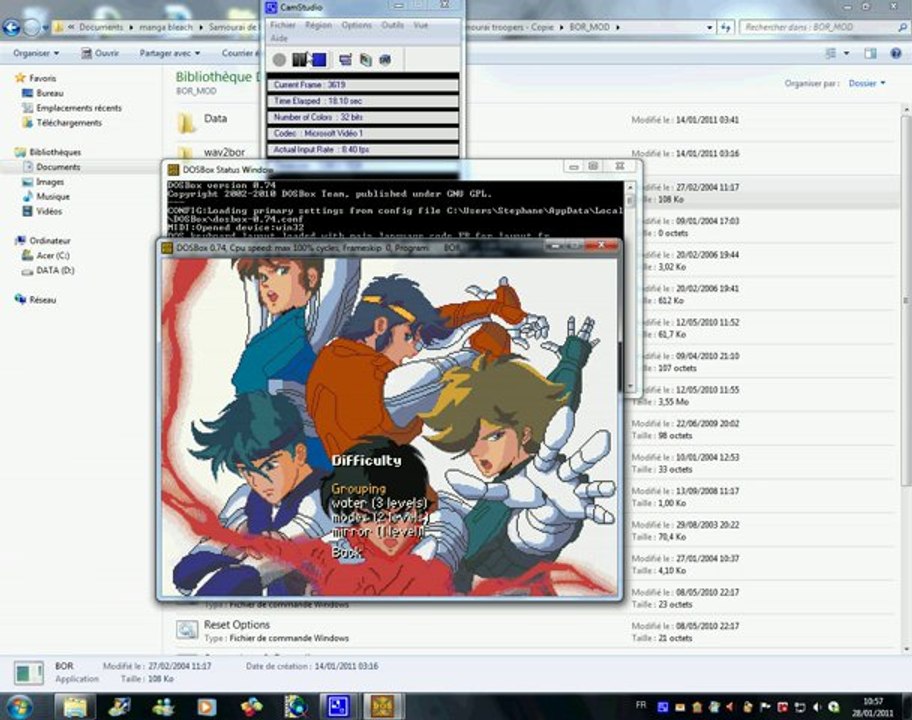This screenshot has width=912, height=720.
Task: Click the third CamStudio options icon
Action: pos(385,59)
